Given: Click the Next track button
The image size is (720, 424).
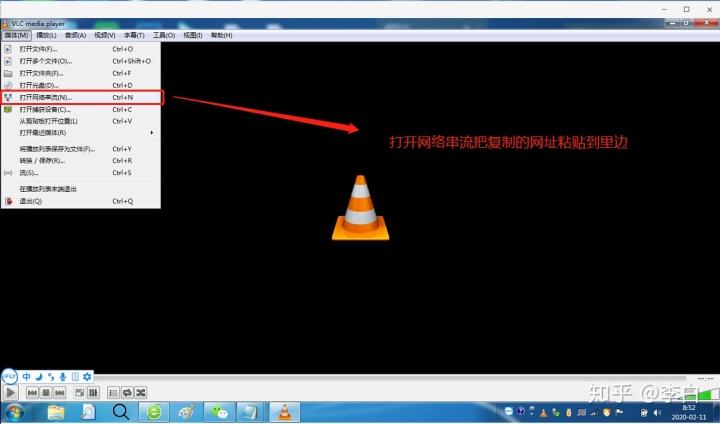Looking at the screenshot, I should point(60,393).
